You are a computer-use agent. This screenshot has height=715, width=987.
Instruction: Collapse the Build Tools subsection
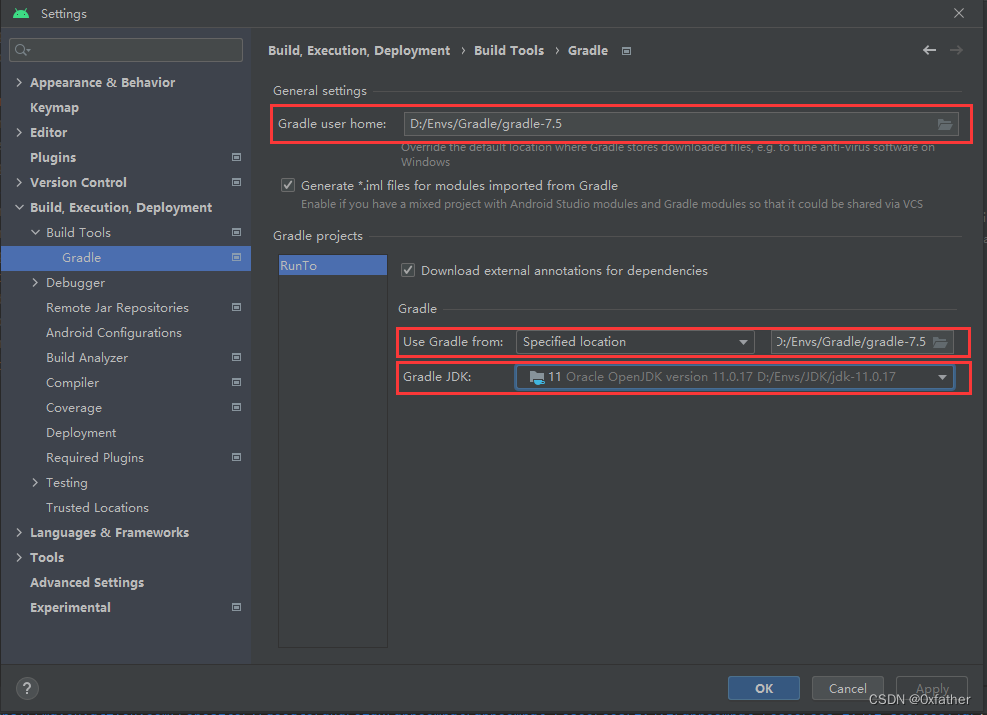[35, 232]
